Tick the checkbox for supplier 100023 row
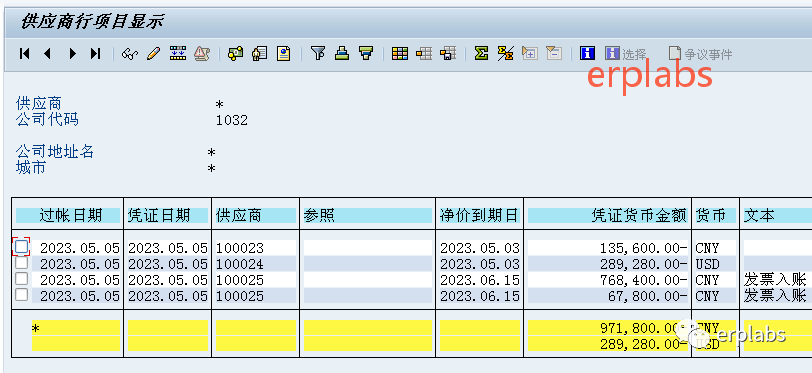Image resolution: width=812 pixels, height=373 pixels. click(x=21, y=247)
